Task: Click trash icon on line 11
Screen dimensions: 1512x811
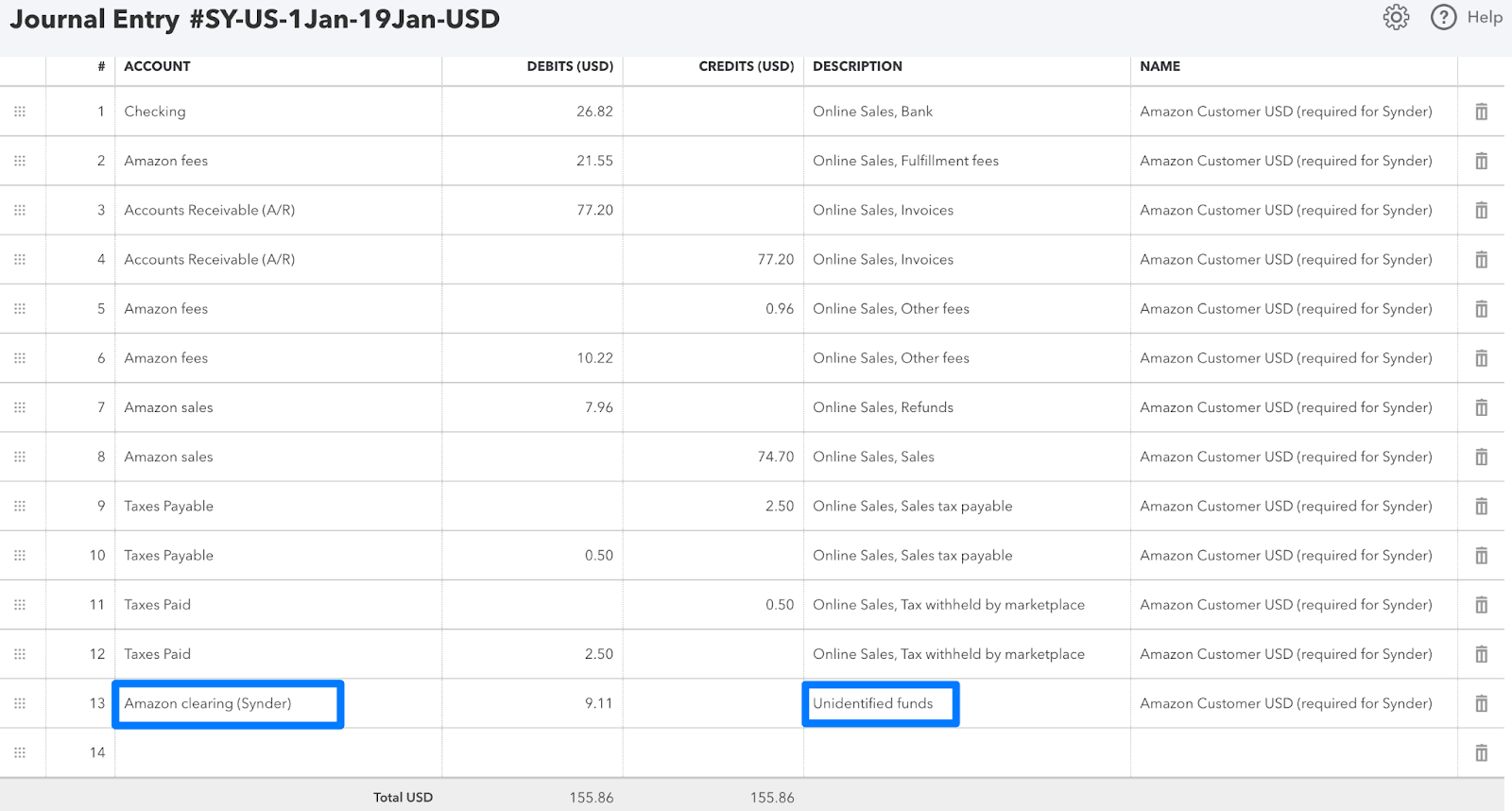Action: point(1481,605)
